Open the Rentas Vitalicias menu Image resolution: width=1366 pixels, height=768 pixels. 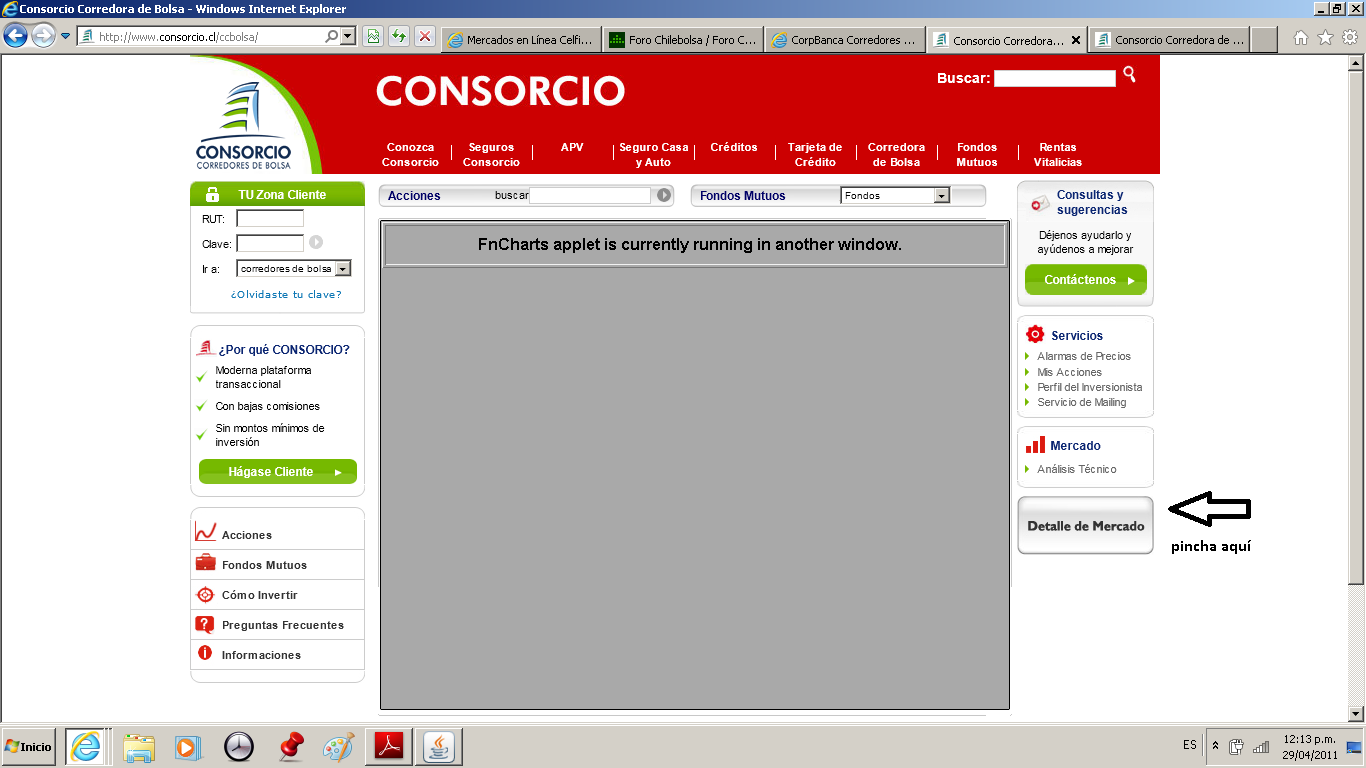pos(1058,155)
